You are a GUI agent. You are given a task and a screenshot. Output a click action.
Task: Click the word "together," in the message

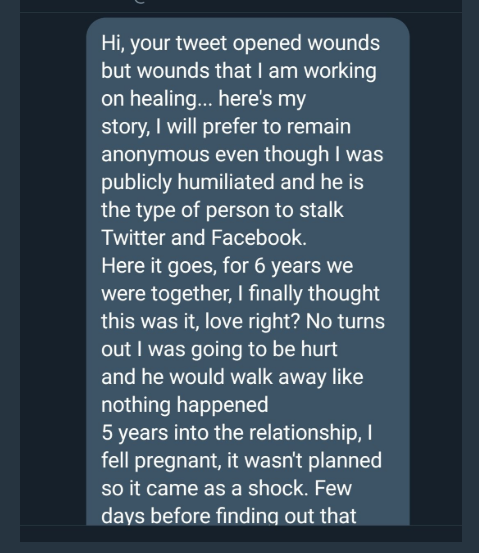192,294
